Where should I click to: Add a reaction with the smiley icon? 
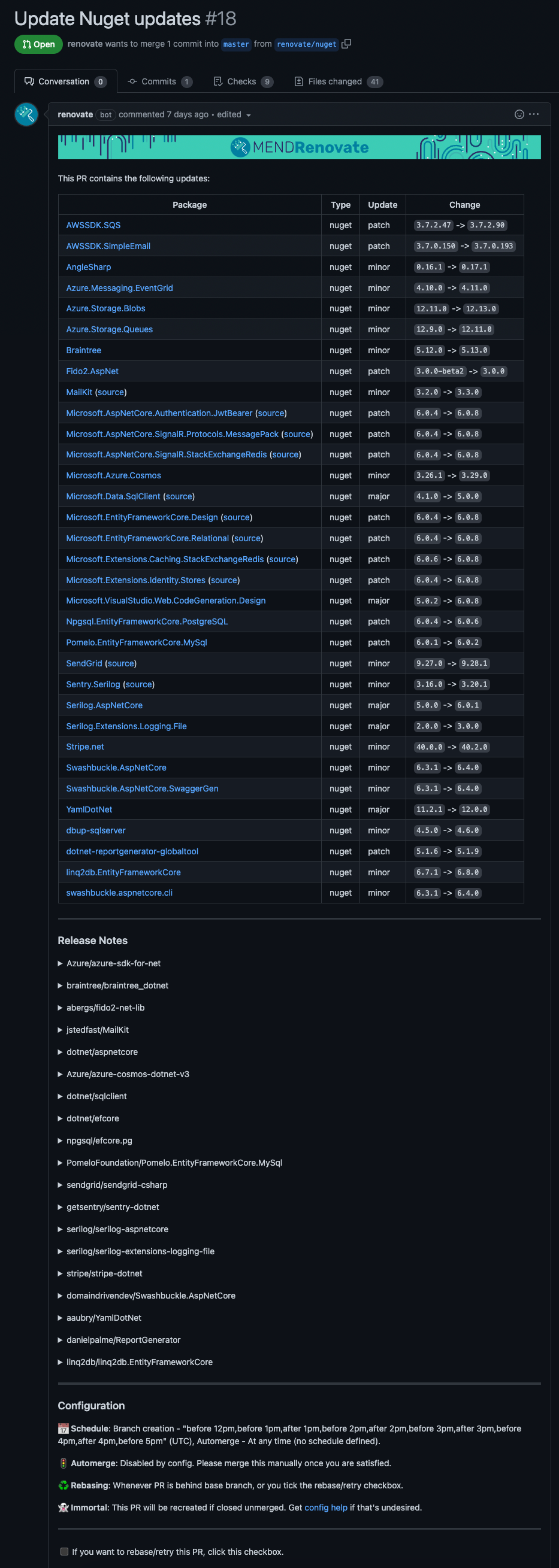coord(519,114)
